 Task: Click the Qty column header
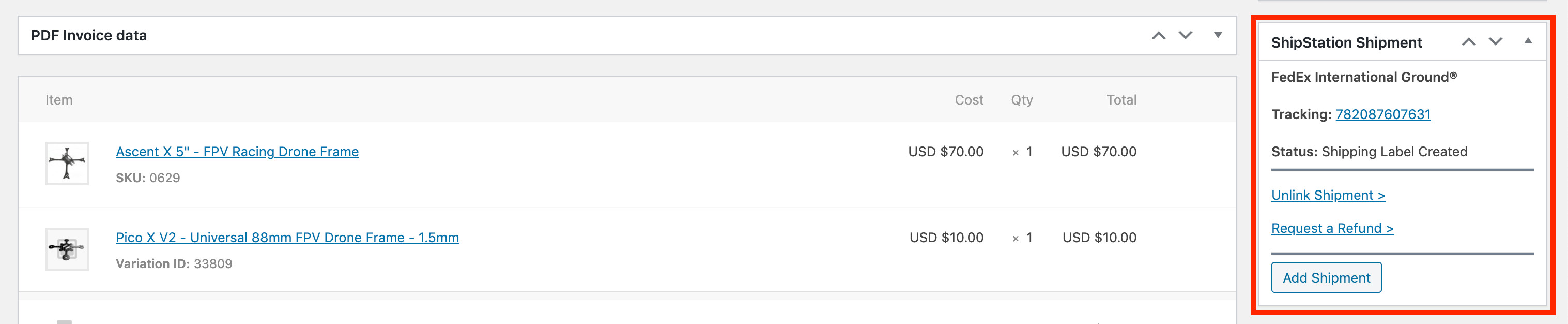[x=1021, y=100]
